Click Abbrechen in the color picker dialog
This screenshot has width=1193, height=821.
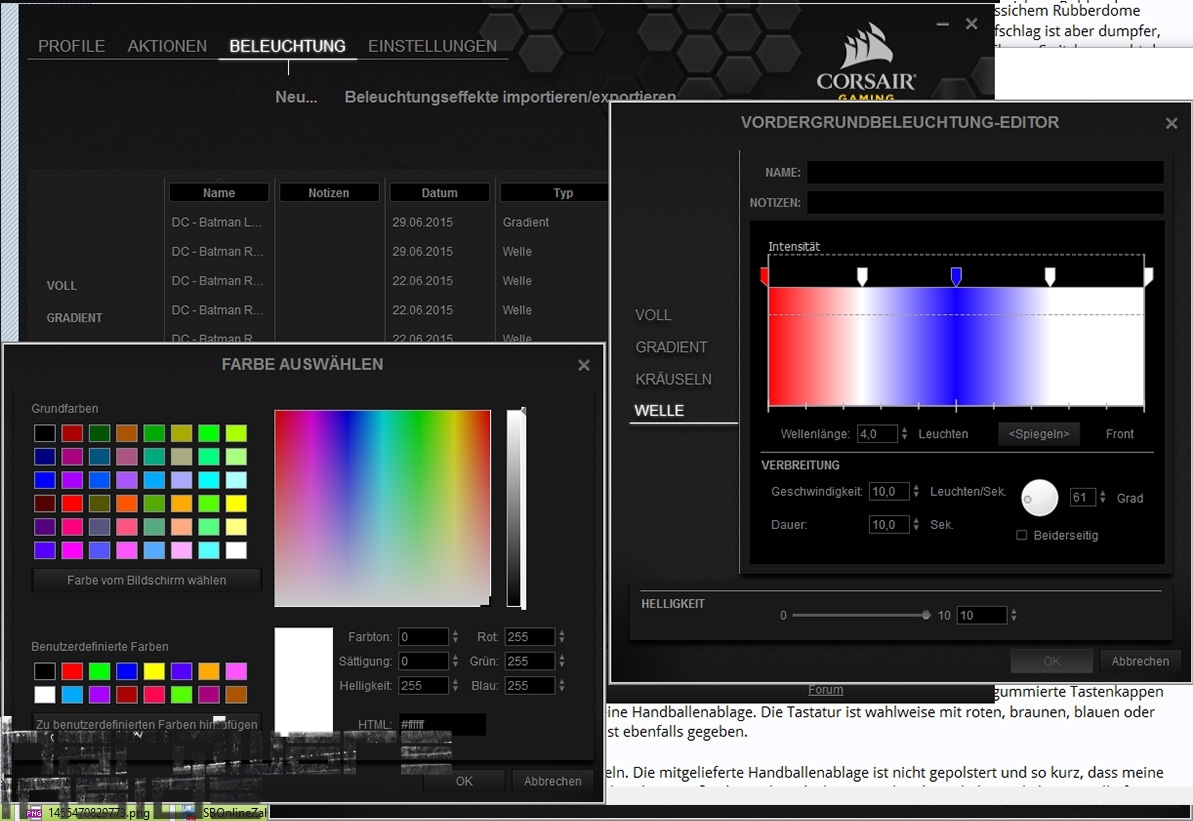552,781
